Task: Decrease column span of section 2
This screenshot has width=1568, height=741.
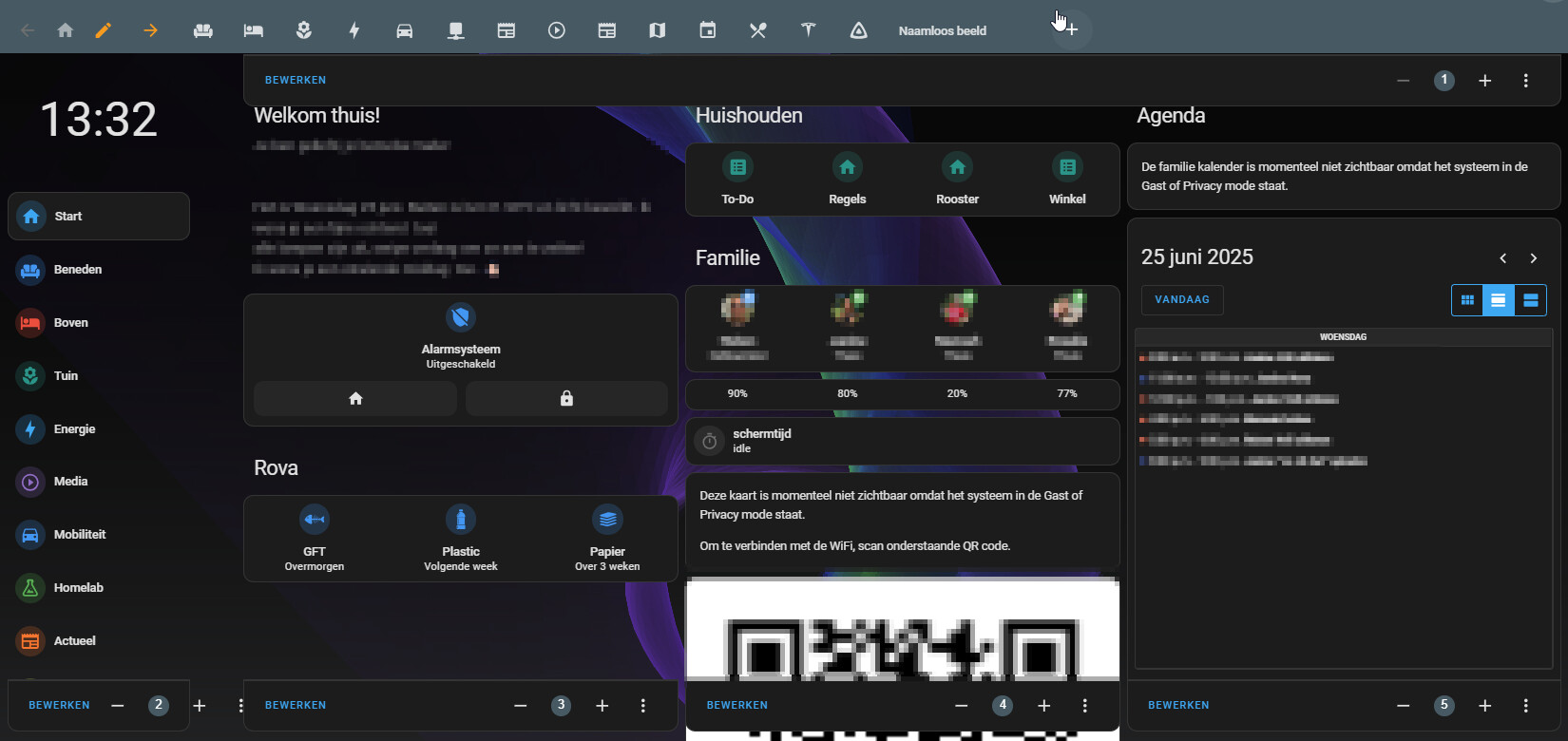Action: click(x=118, y=706)
